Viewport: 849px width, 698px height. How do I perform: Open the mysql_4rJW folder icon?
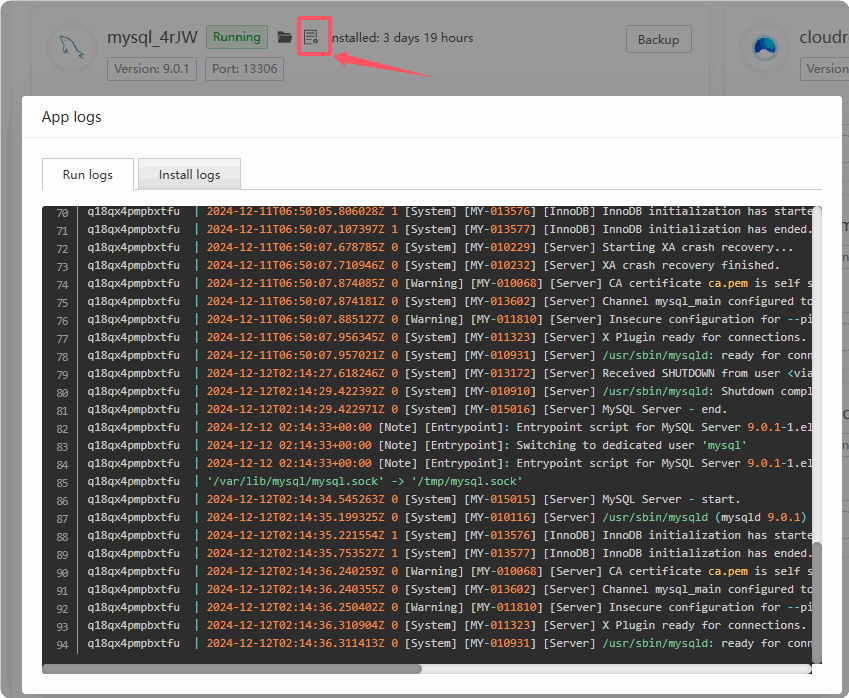[x=285, y=38]
